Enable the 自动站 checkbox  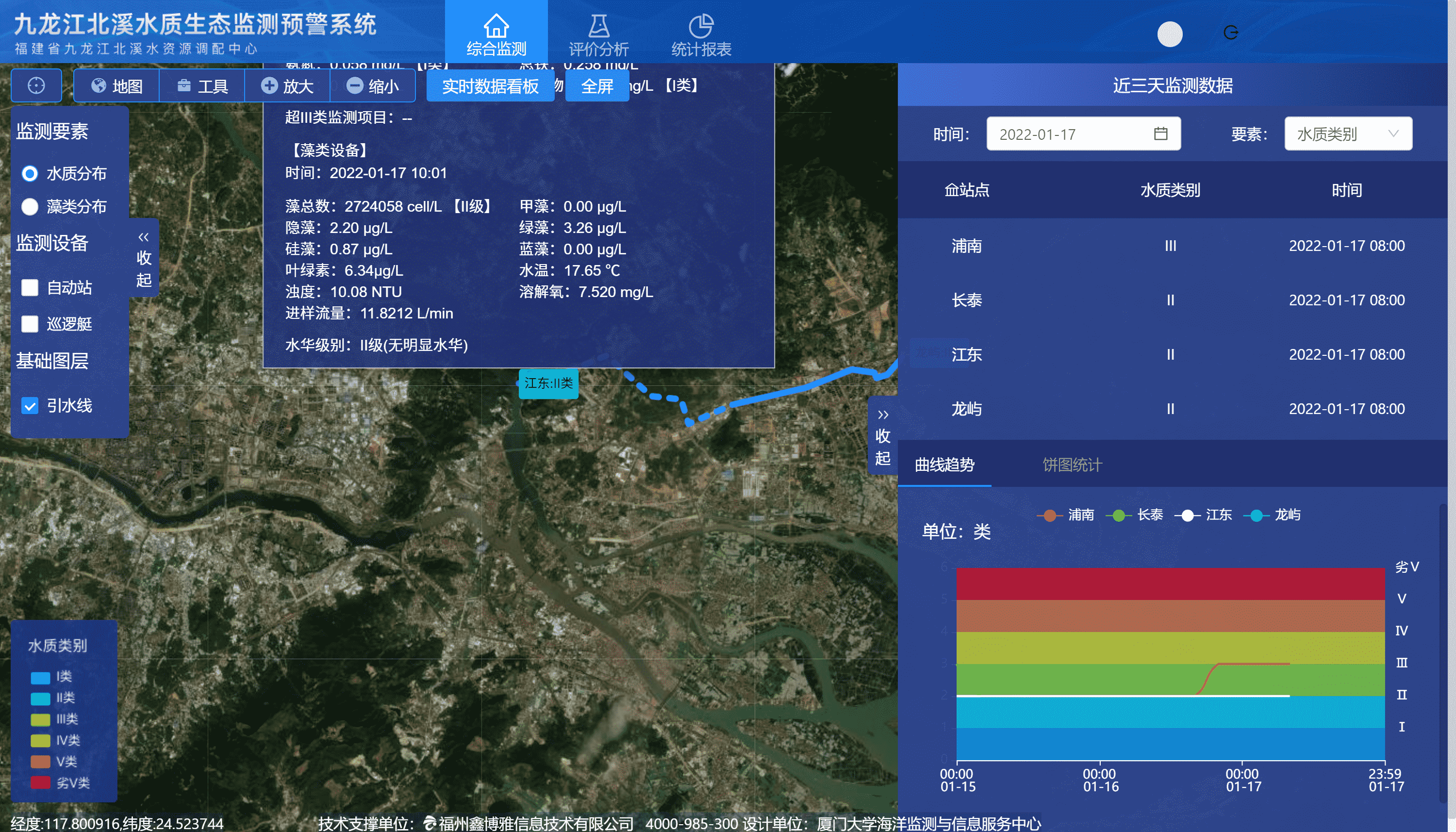30,287
